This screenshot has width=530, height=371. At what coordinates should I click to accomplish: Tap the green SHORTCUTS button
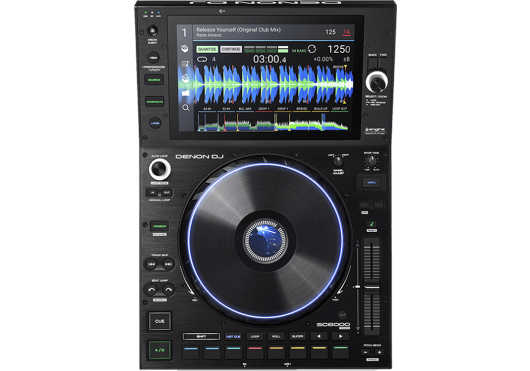[x=154, y=102]
